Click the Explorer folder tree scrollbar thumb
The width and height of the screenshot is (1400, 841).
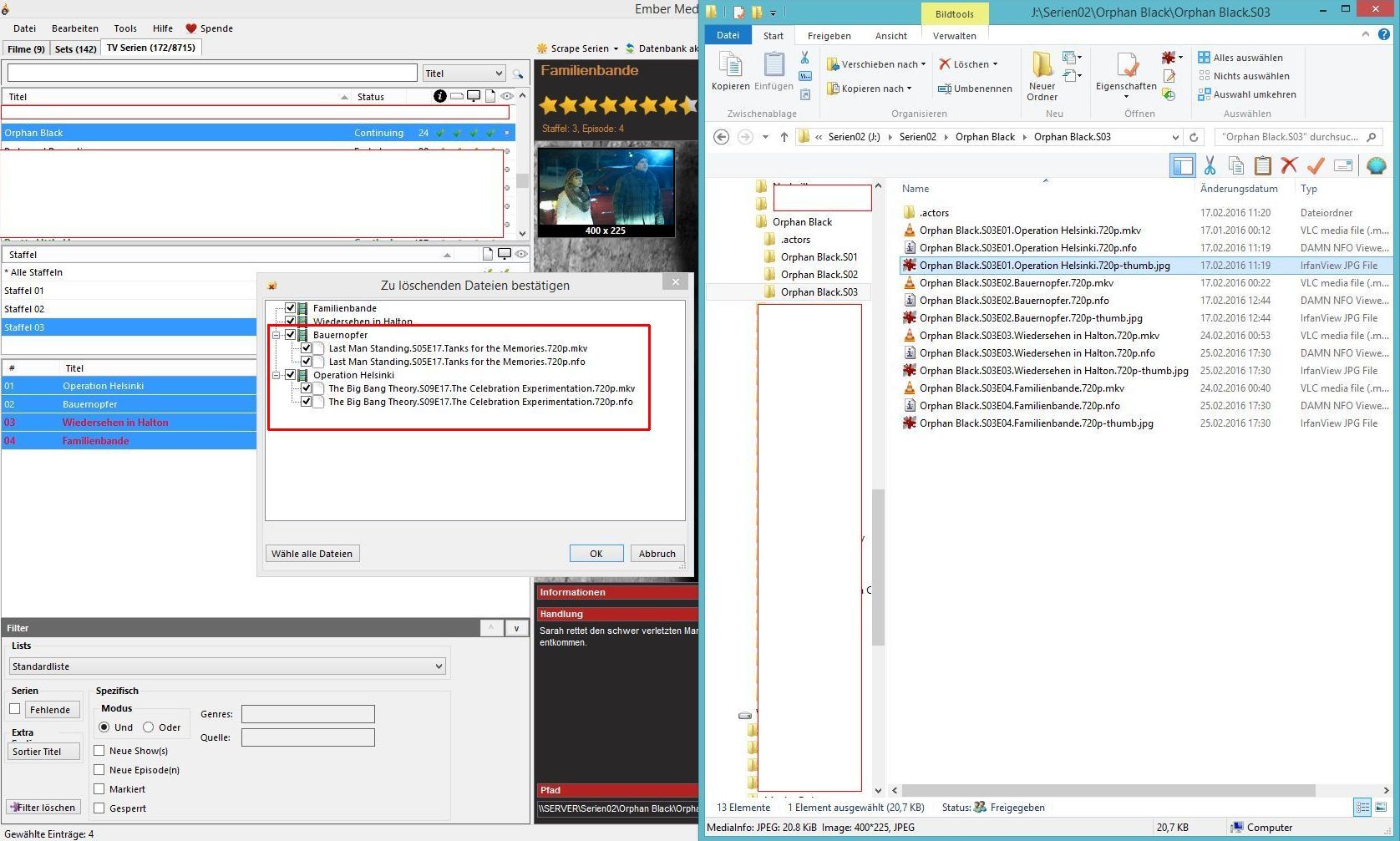[x=878, y=568]
